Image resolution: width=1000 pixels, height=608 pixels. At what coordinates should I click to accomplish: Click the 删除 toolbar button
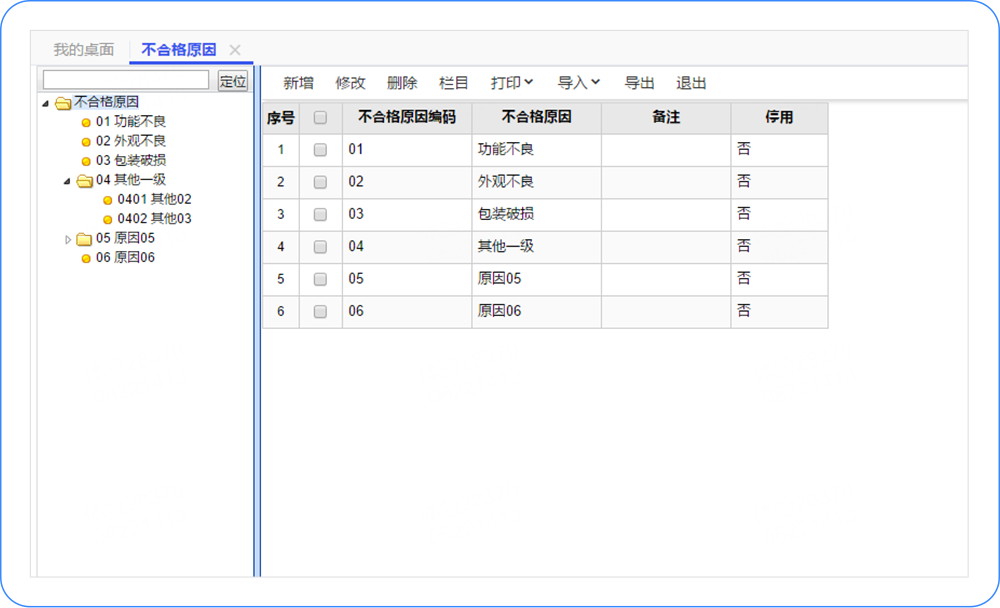(x=402, y=83)
